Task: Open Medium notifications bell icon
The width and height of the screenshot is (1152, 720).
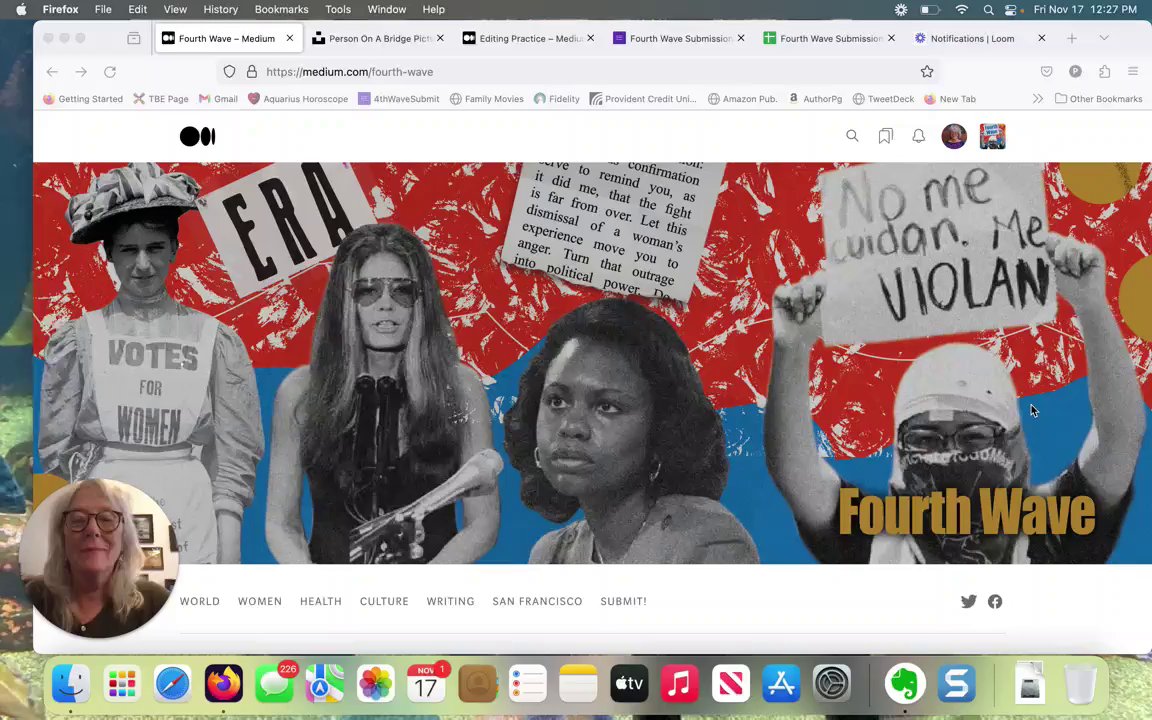Action: coord(918,136)
